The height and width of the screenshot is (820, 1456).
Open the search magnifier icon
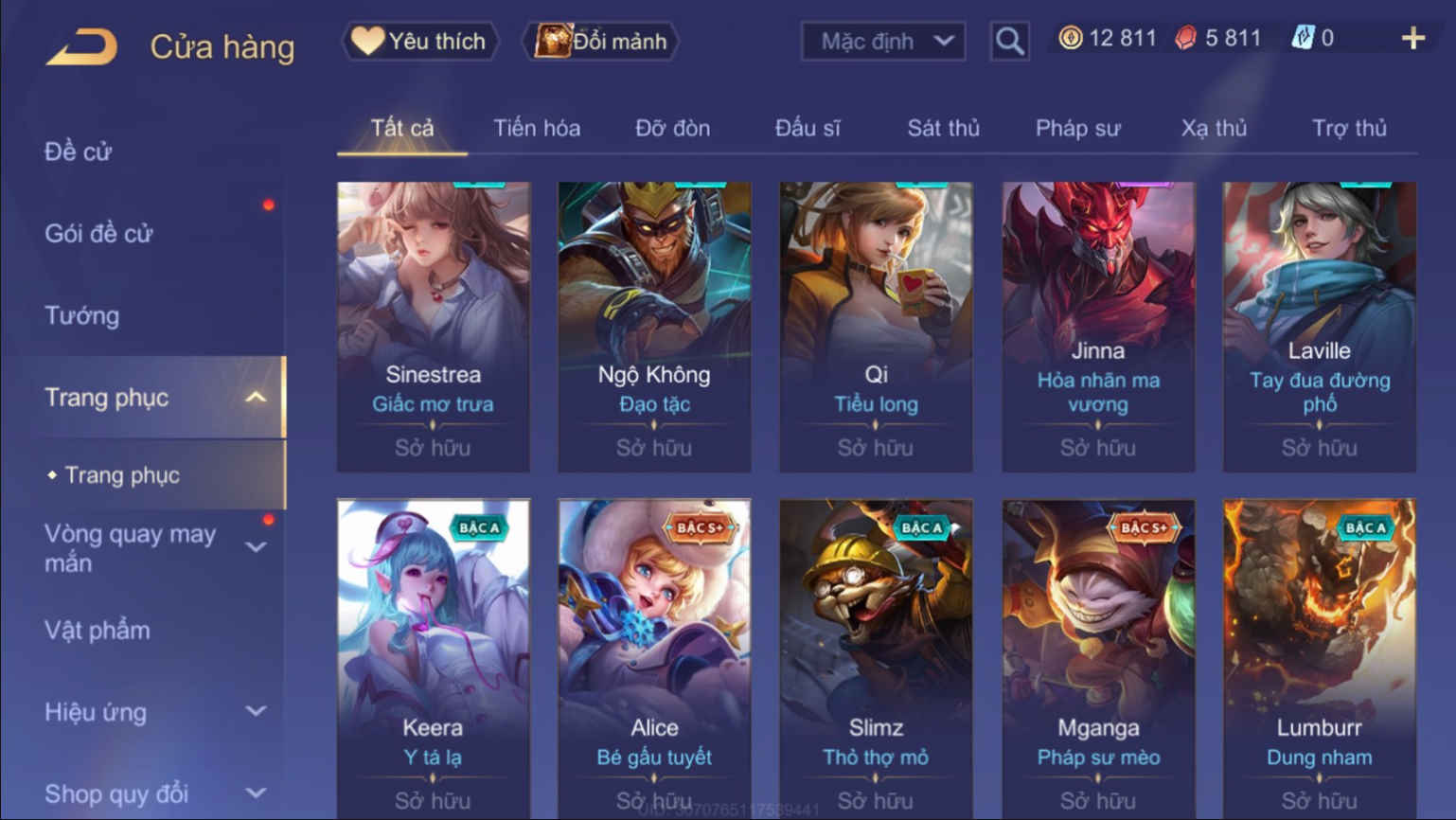[x=1009, y=41]
